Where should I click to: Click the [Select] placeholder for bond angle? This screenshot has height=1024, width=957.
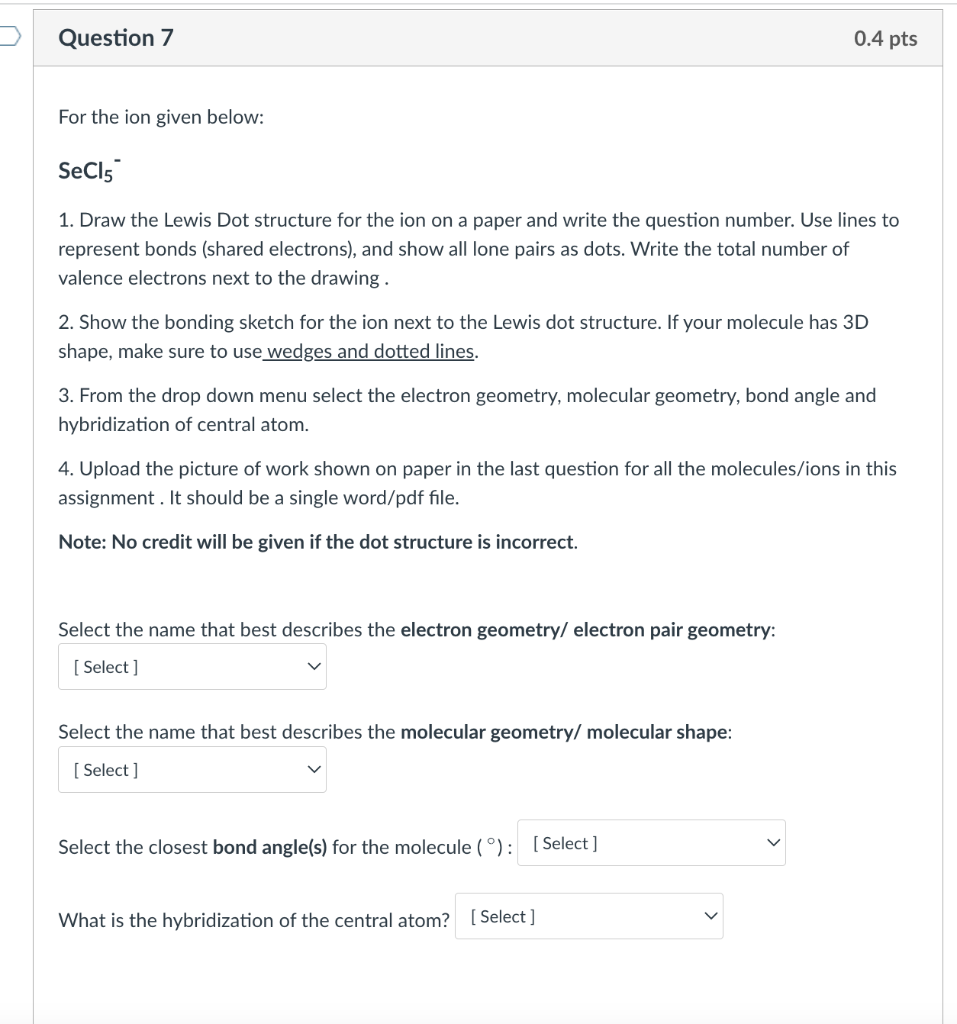[x=564, y=843]
